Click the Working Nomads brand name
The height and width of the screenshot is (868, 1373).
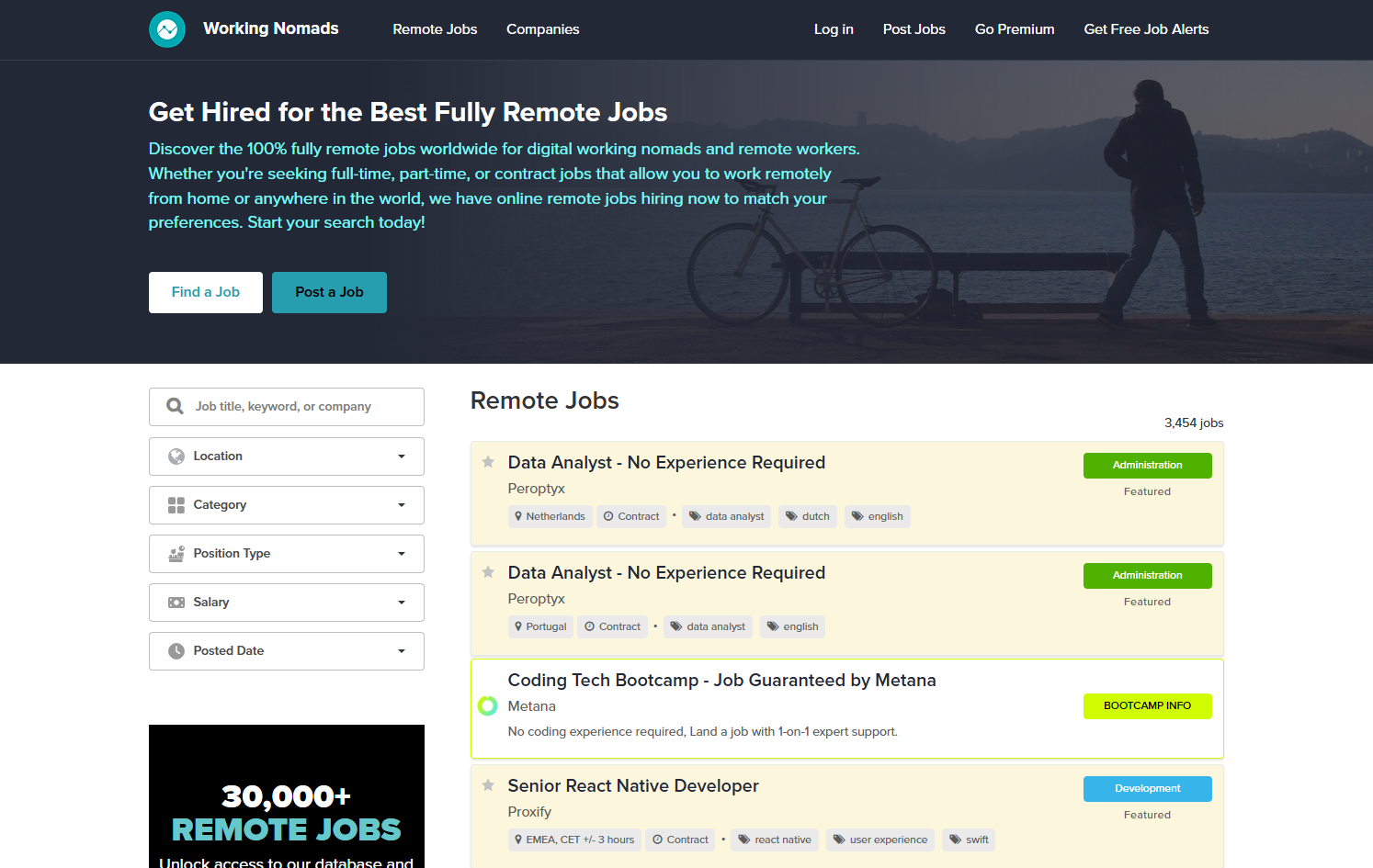pyautogui.click(x=271, y=28)
